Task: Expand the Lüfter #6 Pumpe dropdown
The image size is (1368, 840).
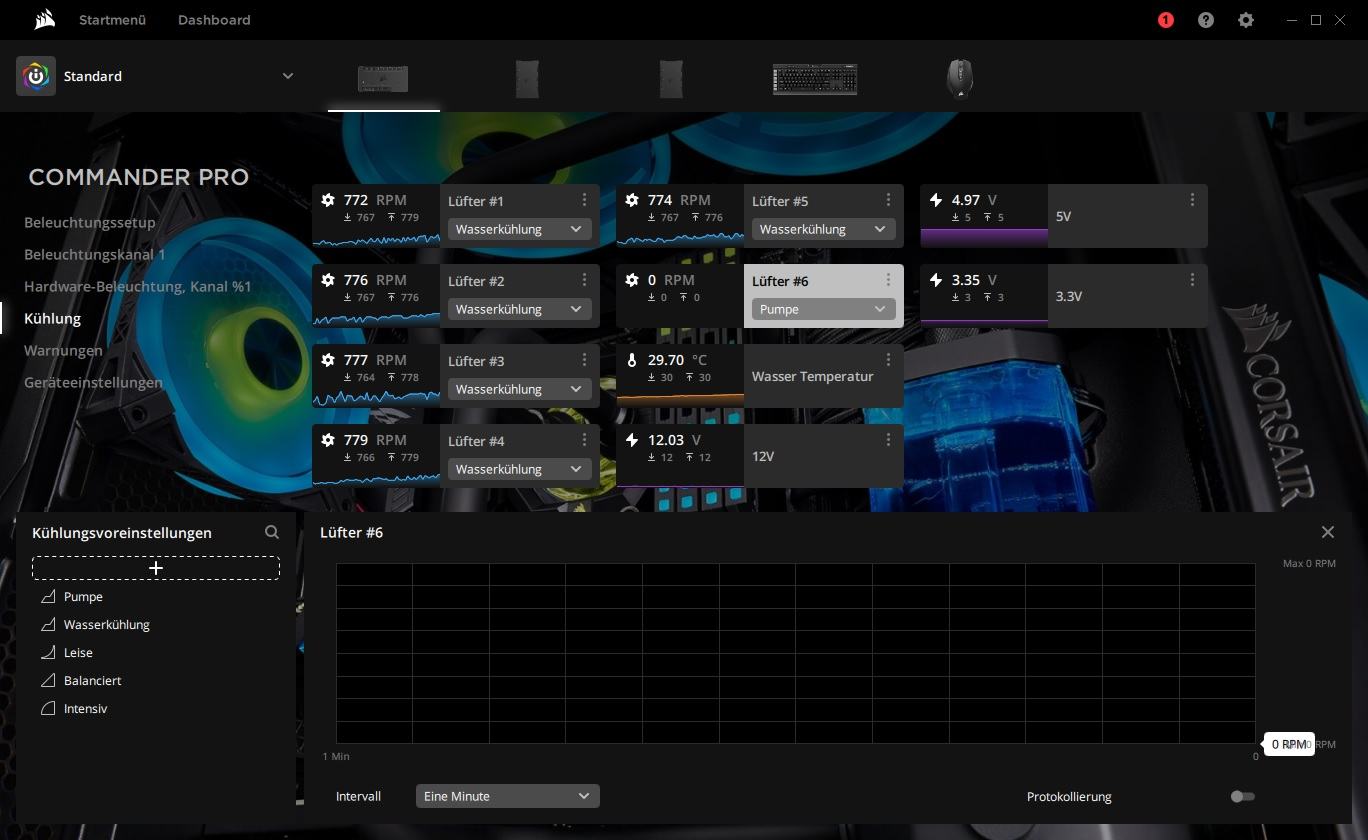Action: pos(823,309)
